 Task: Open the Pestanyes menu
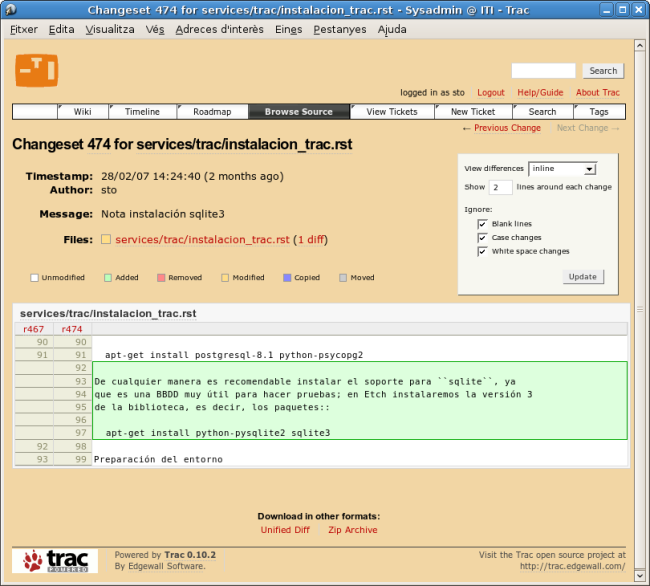tap(340, 29)
